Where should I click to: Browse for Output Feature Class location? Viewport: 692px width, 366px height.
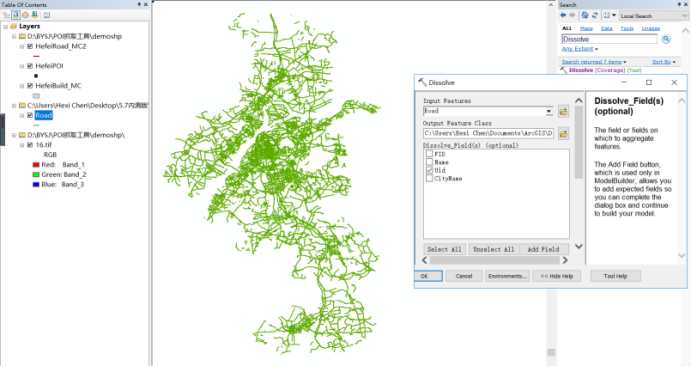[x=564, y=133]
